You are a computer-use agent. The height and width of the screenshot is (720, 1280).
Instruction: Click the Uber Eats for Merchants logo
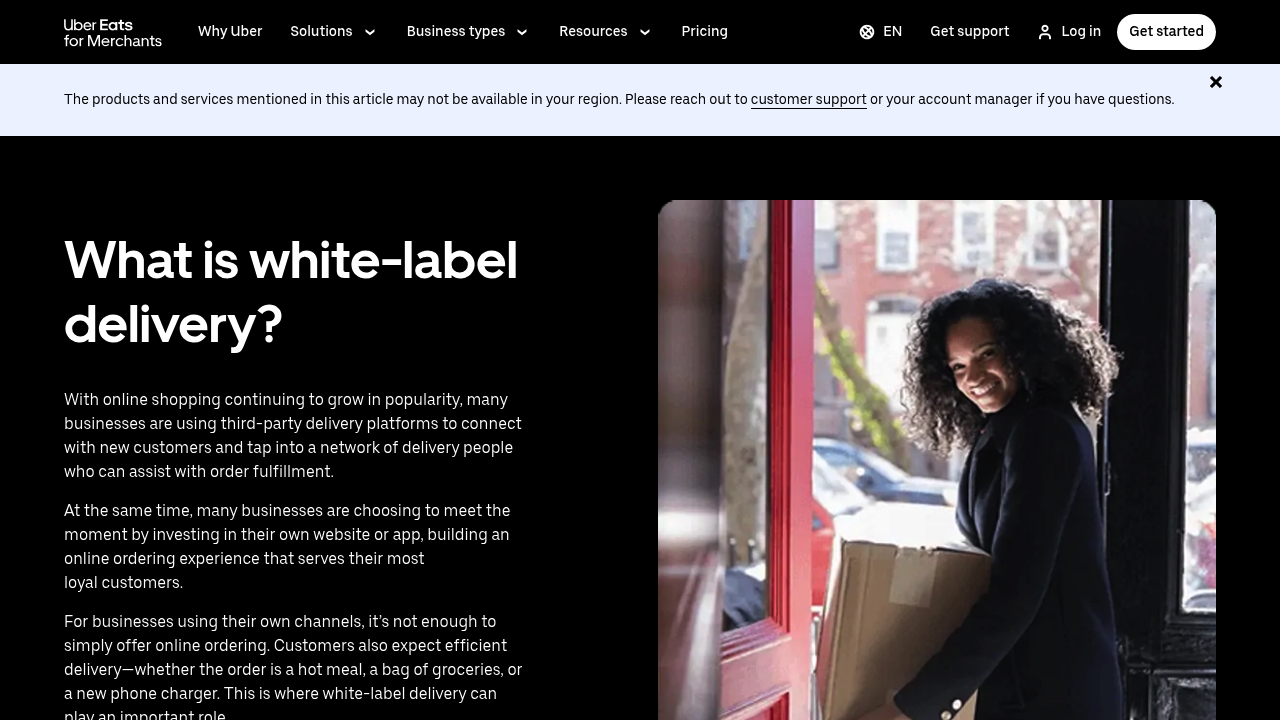(x=113, y=32)
